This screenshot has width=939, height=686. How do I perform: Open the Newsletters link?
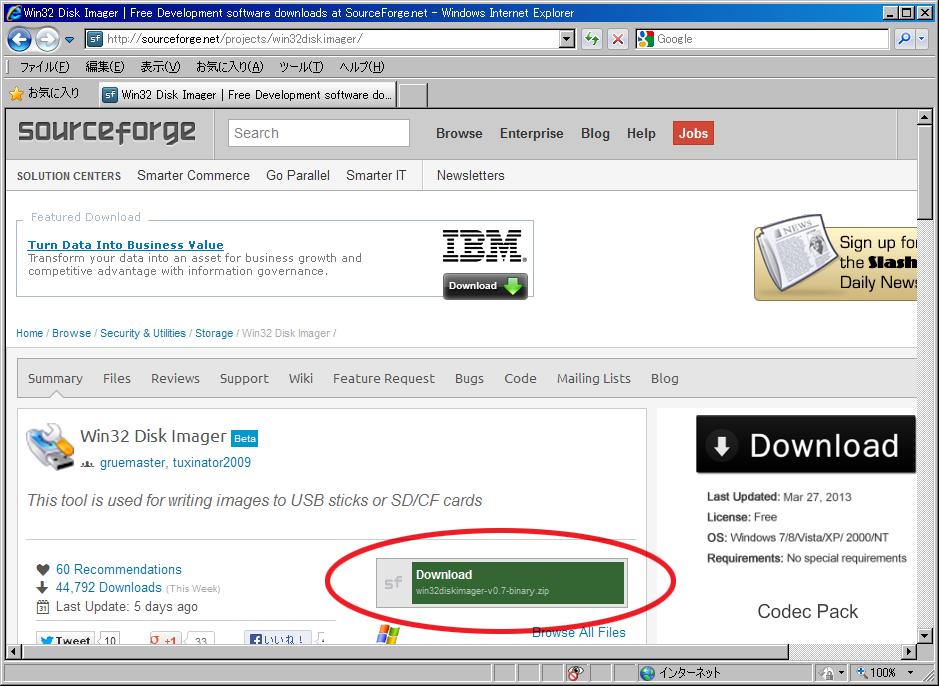(470, 175)
